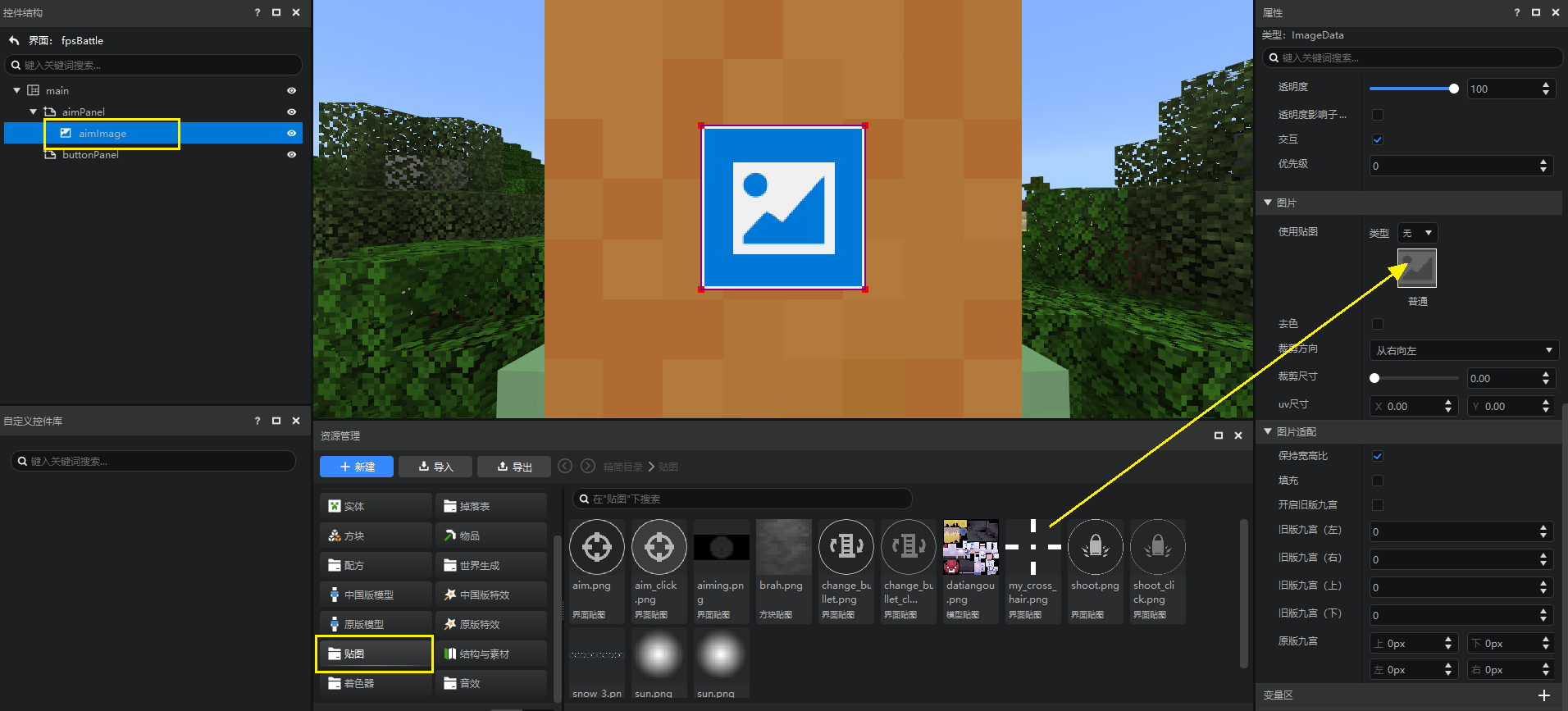The image size is (1568, 711).
Task: Open the 掉落表 folder category
Action: 491,506
